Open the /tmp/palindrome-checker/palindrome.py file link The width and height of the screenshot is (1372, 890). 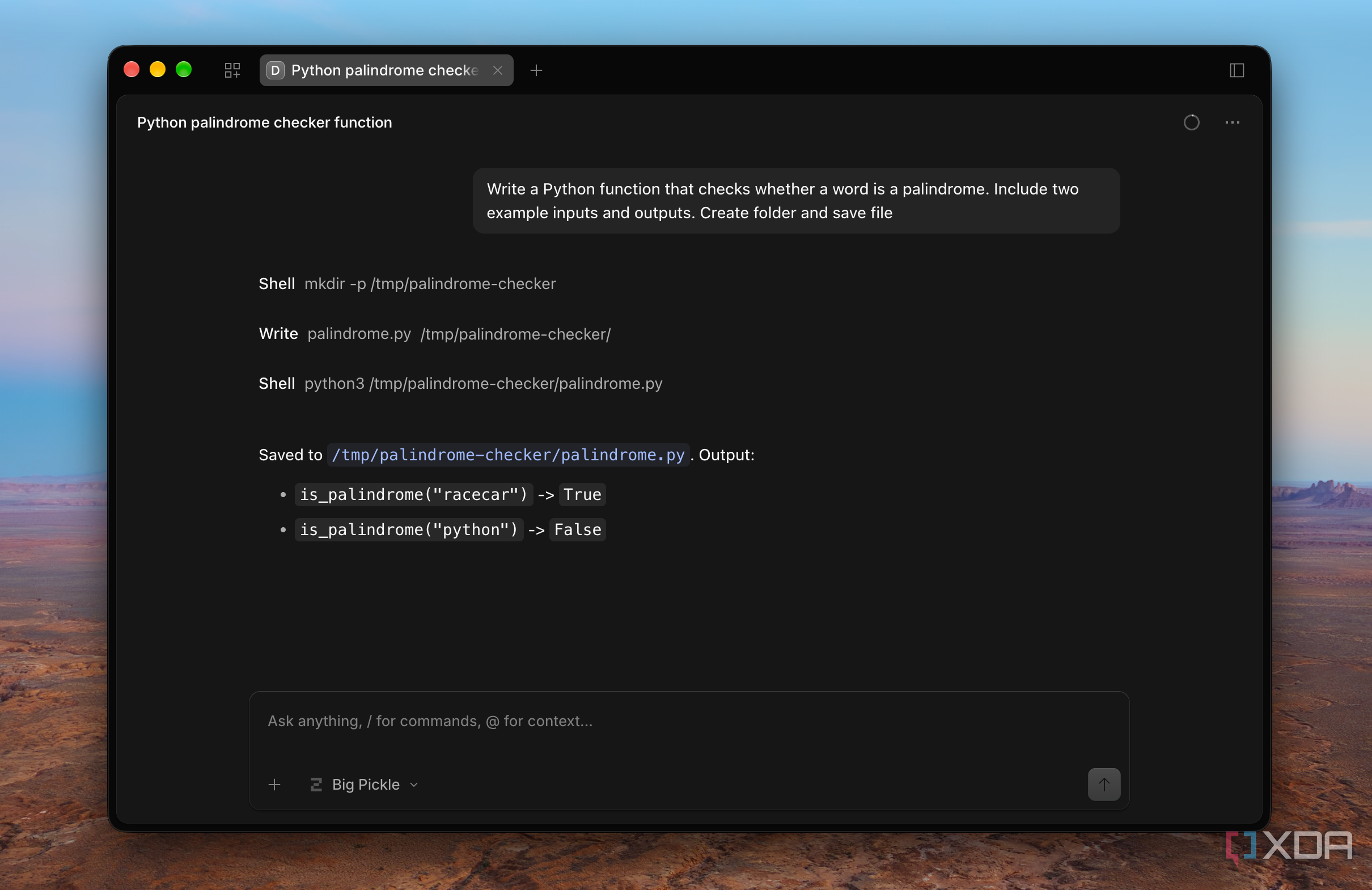tap(508, 455)
